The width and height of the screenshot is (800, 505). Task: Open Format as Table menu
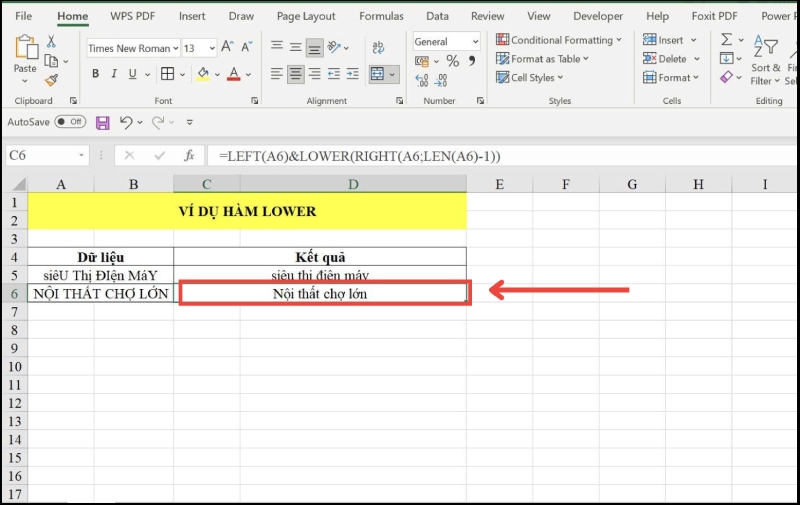(x=542, y=59)
